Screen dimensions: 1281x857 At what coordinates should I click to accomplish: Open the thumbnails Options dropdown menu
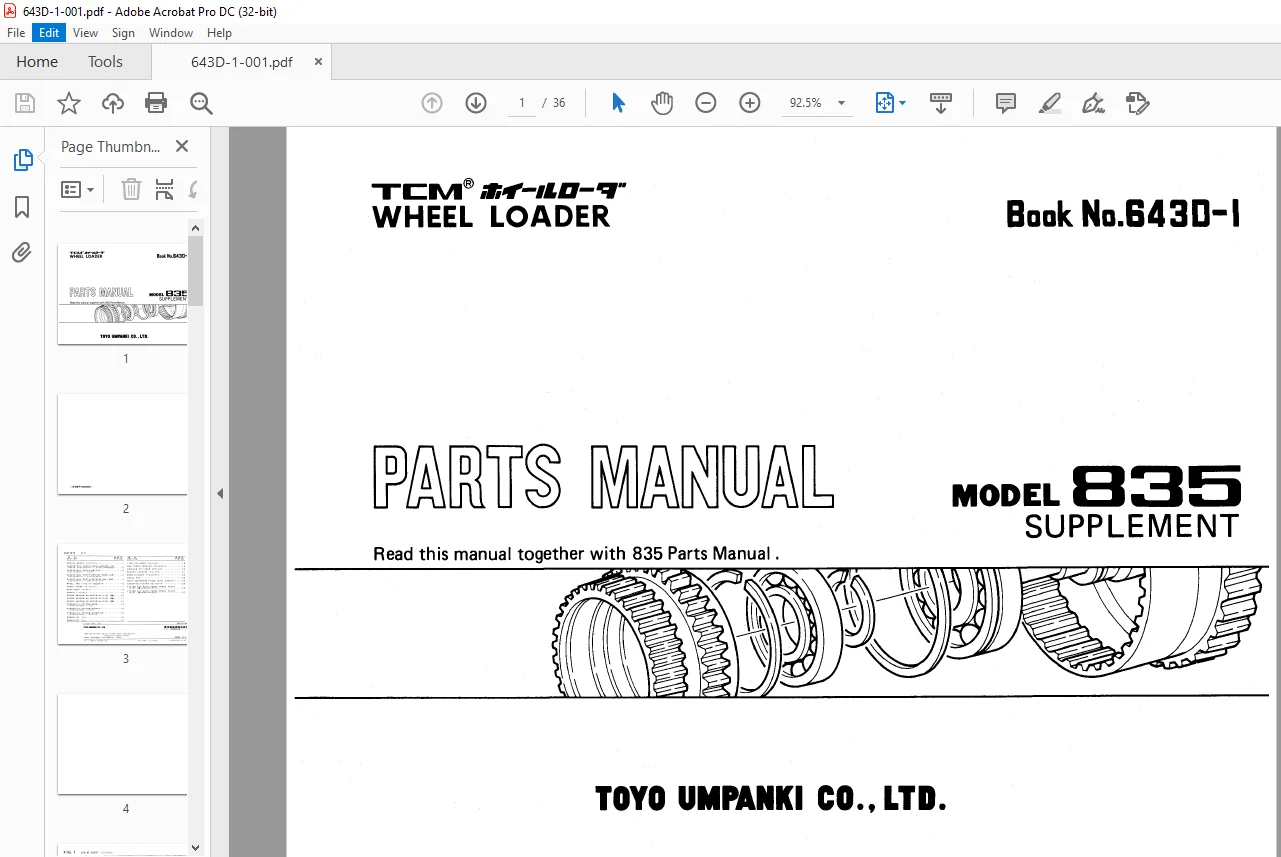pos(78,189)
